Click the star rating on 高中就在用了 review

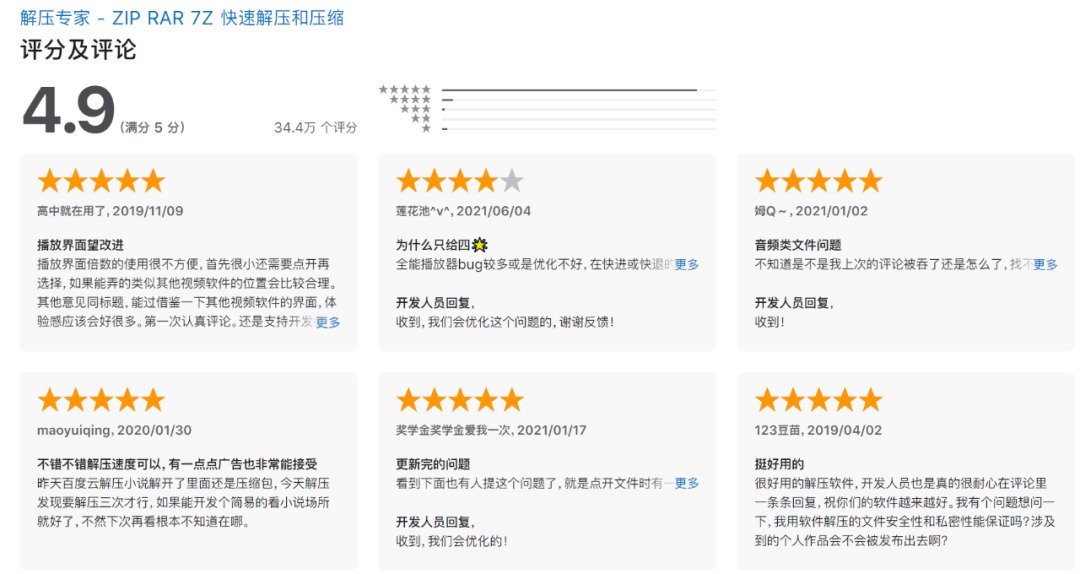[100, 181]
